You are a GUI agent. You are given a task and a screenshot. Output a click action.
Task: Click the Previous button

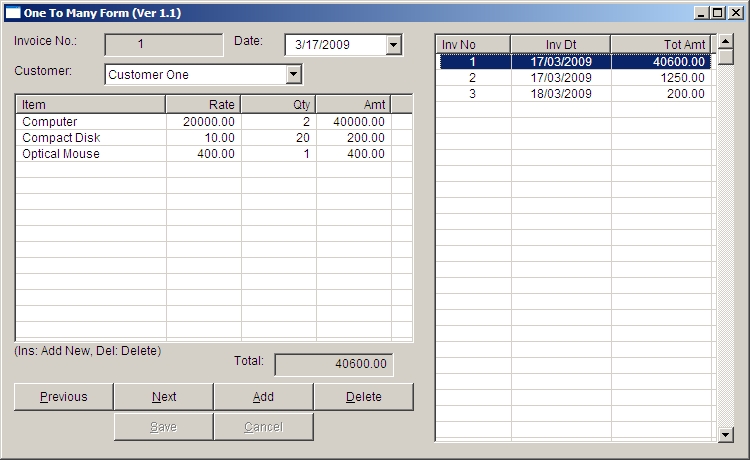point(64,397)
